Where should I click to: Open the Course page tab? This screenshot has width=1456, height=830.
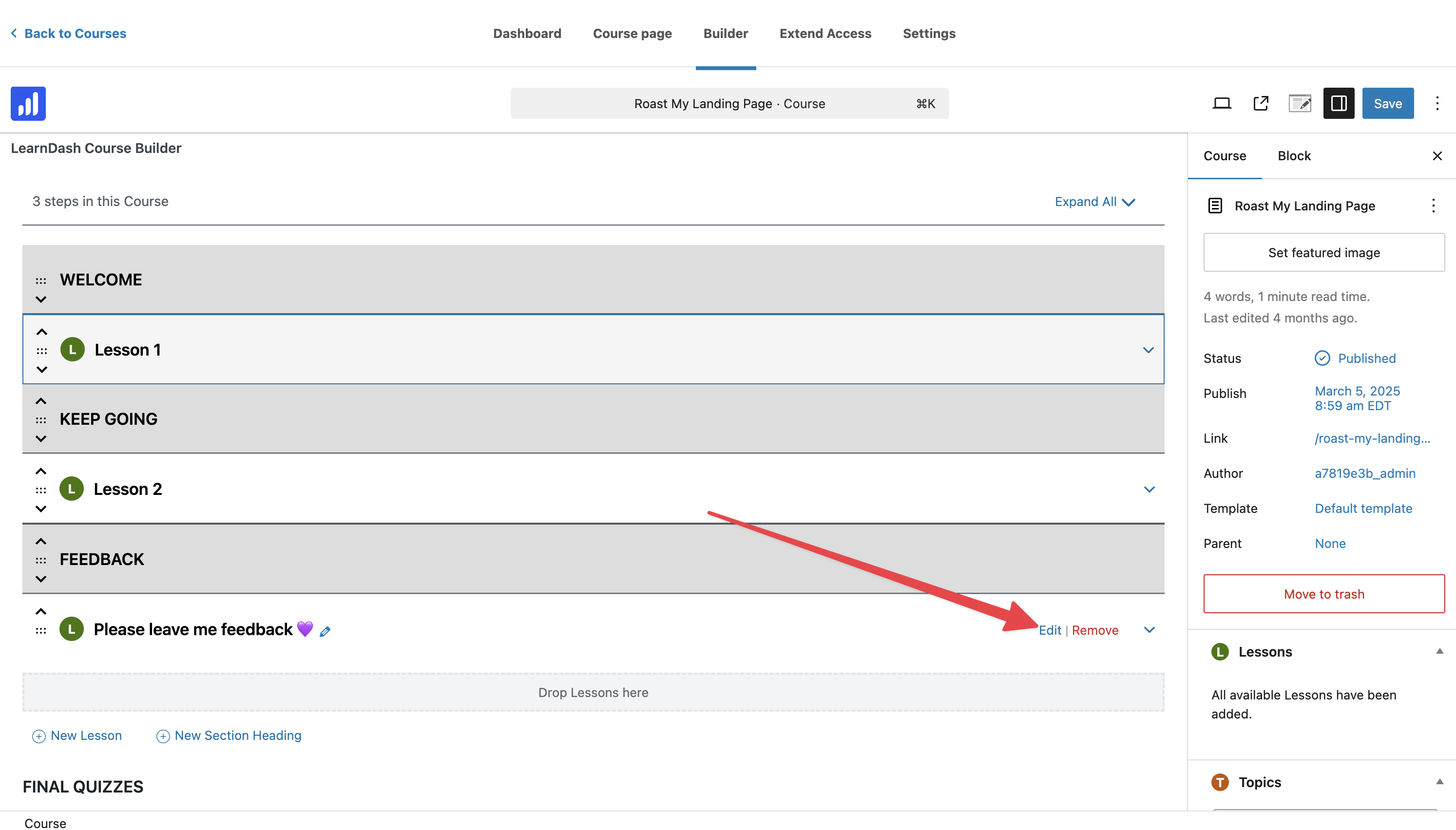click(x=632, y=33)
